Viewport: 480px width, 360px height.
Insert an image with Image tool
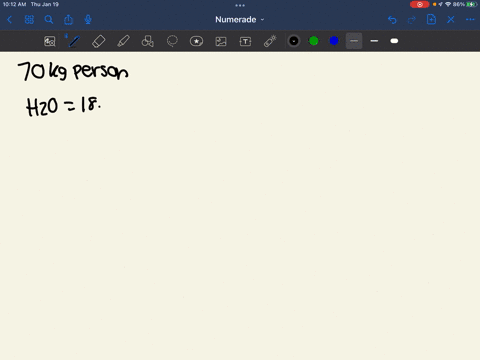point(221,41)
